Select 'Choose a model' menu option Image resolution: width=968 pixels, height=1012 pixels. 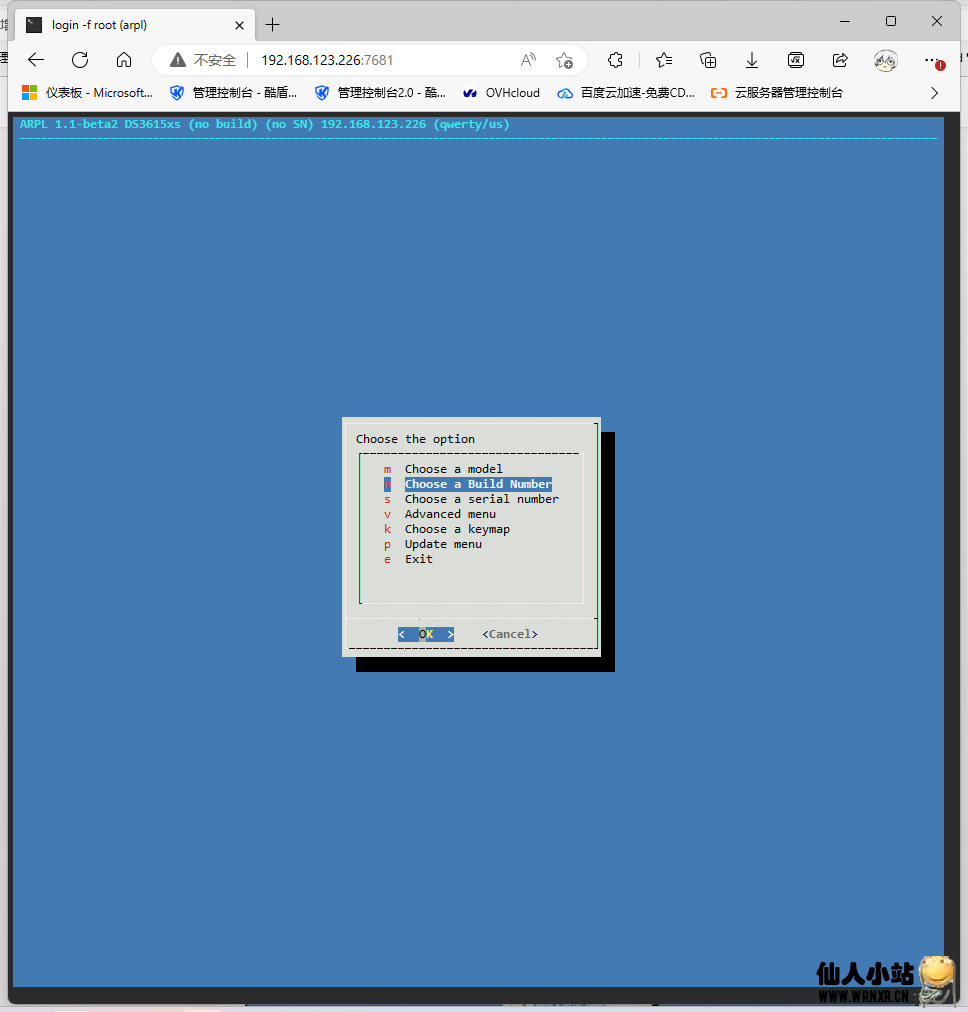(x=453, y=469)
